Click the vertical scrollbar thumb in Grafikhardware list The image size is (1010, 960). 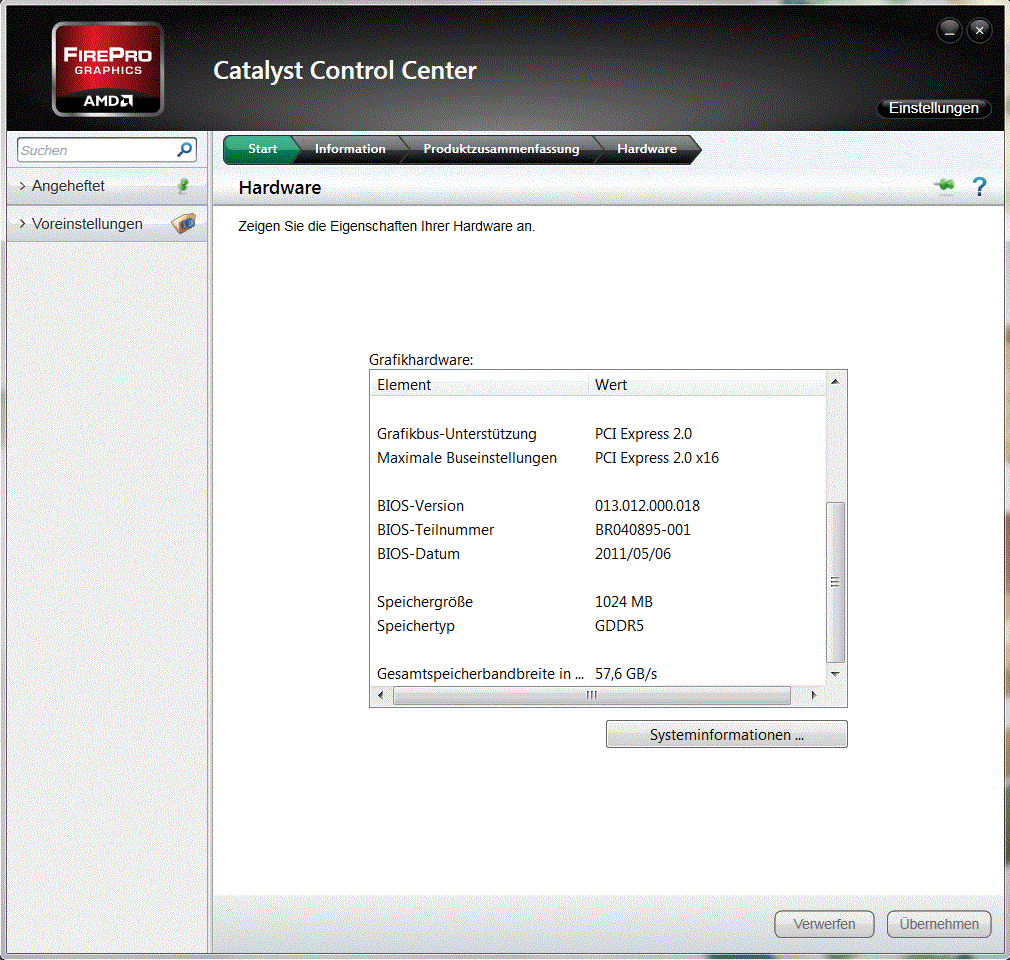[x=835, y=582]
